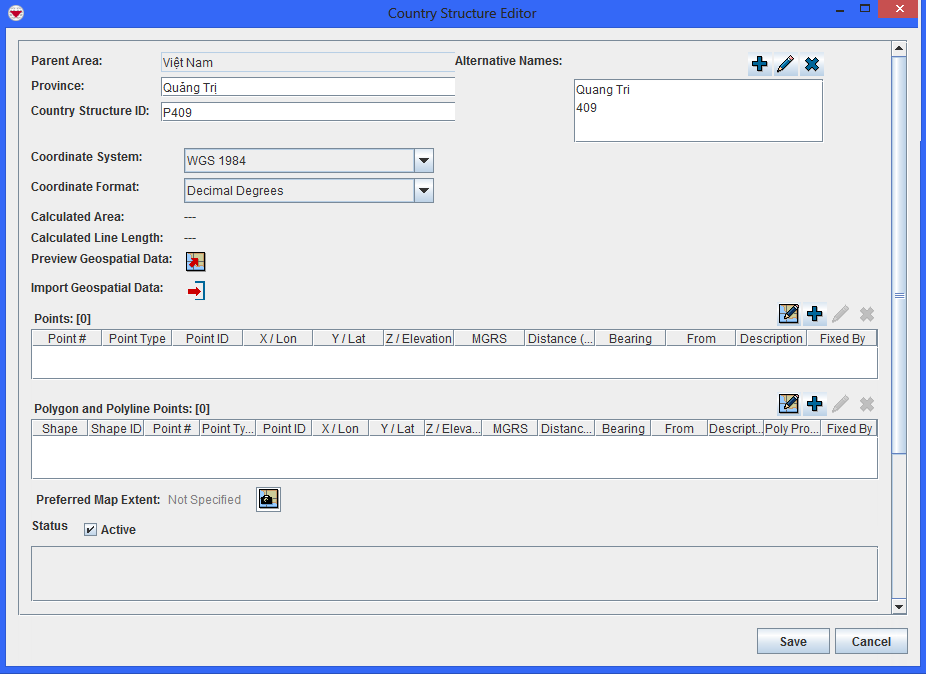Cancel editing the country structure
Image resolution: width=926 pixels, height=674 pixels.
(871, 642)
